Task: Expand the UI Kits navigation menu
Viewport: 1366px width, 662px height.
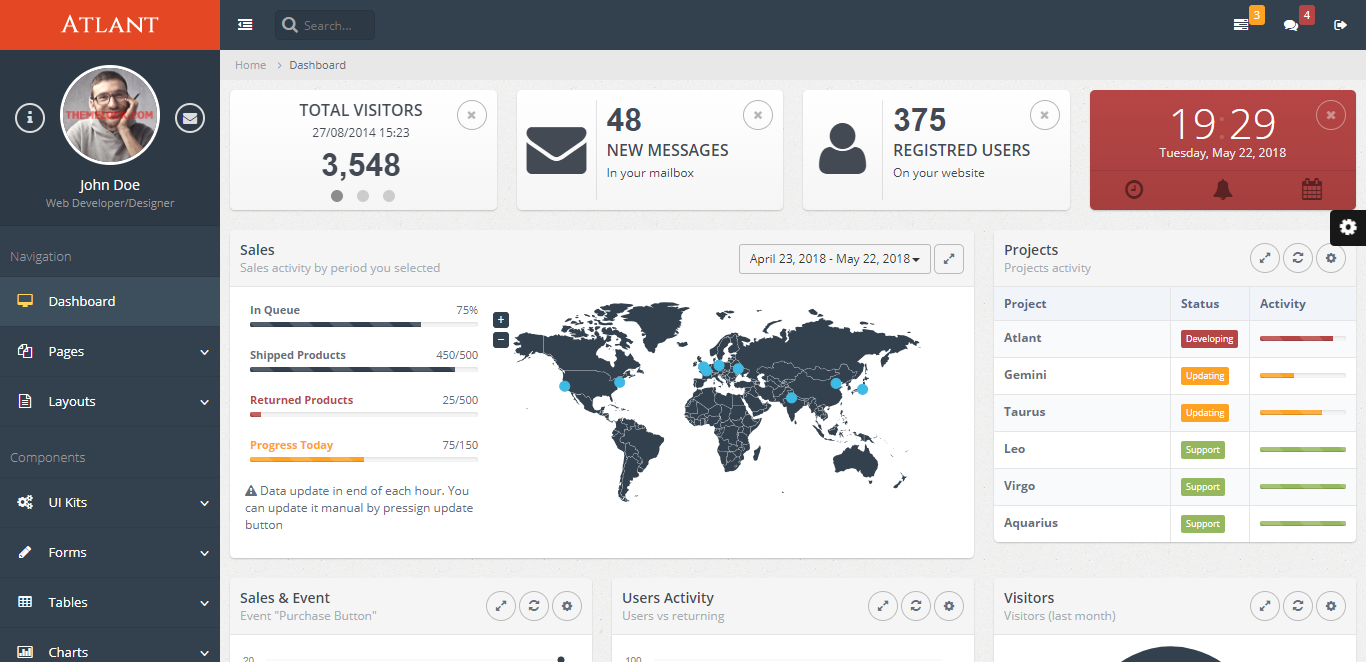Action: [110, 502]
